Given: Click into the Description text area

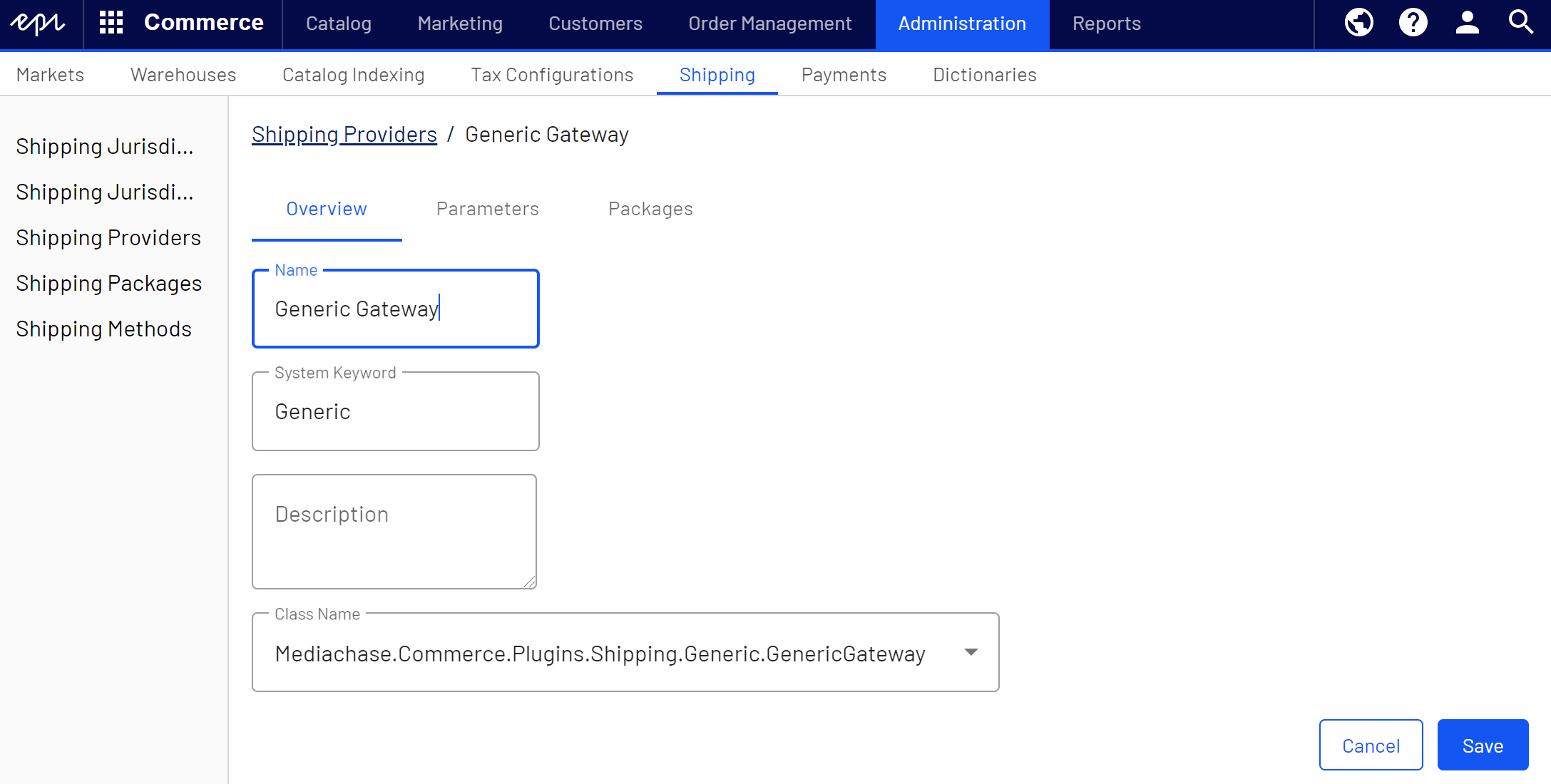Looking at the screenshot, I should coord(394,532).
